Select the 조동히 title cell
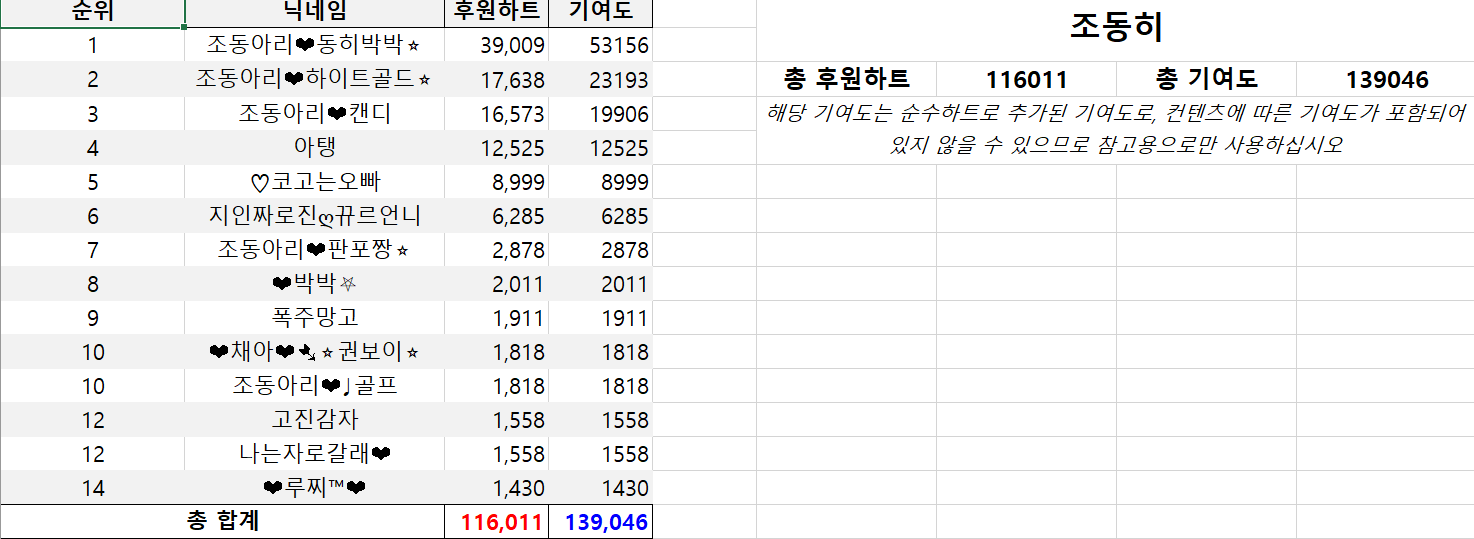Viewport: 1474px width, 539px height. tap(1115, 28)
